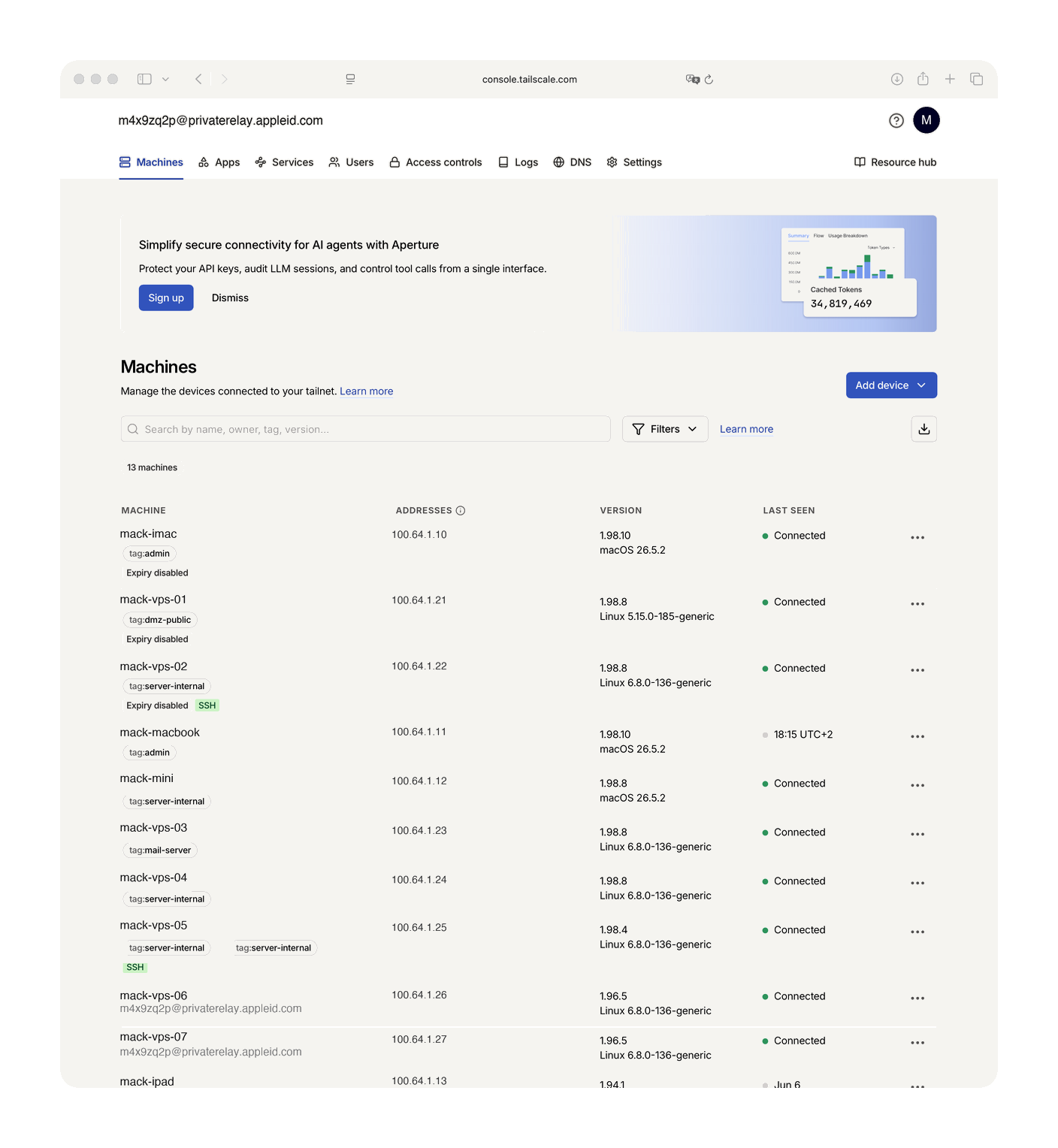Open more options for mack-vps-04

pos(917,884)
